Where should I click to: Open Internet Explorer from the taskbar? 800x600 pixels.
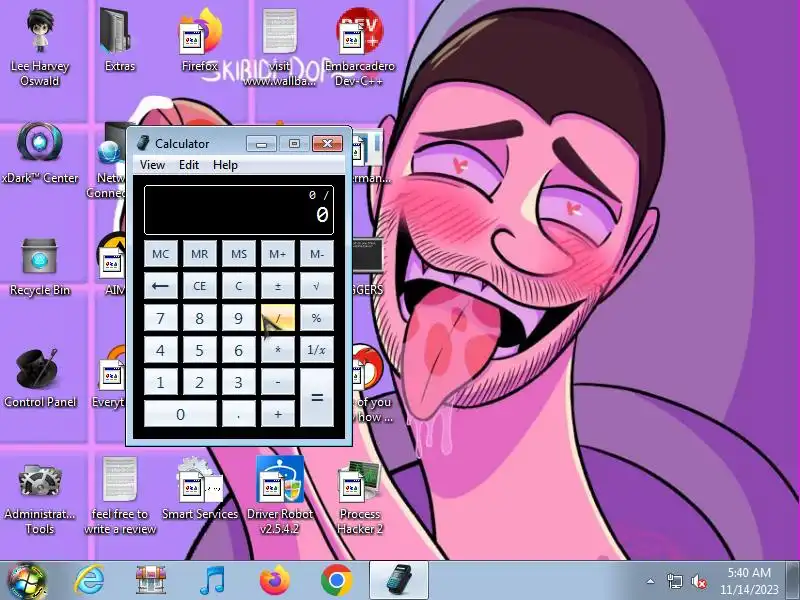[89, 581]
